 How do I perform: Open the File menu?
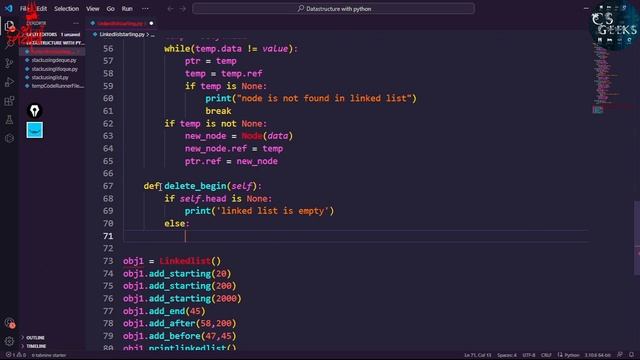[24, 9]
